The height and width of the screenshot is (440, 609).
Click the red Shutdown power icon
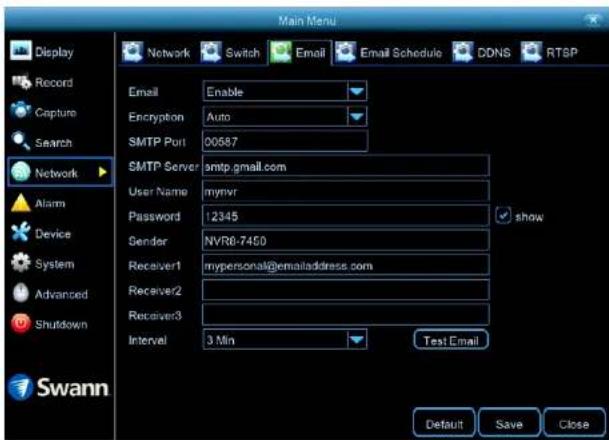coord(21,323)
